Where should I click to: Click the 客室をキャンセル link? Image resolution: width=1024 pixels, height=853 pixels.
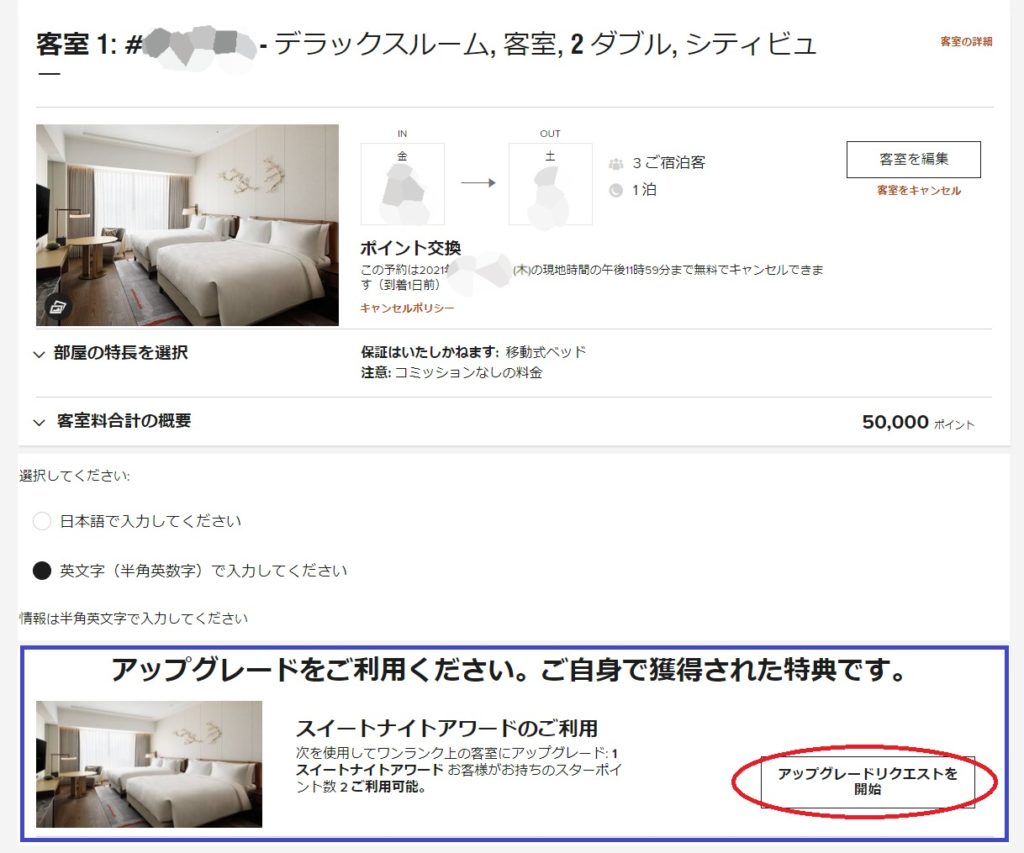pyautogui.click(x=919, y=191)
